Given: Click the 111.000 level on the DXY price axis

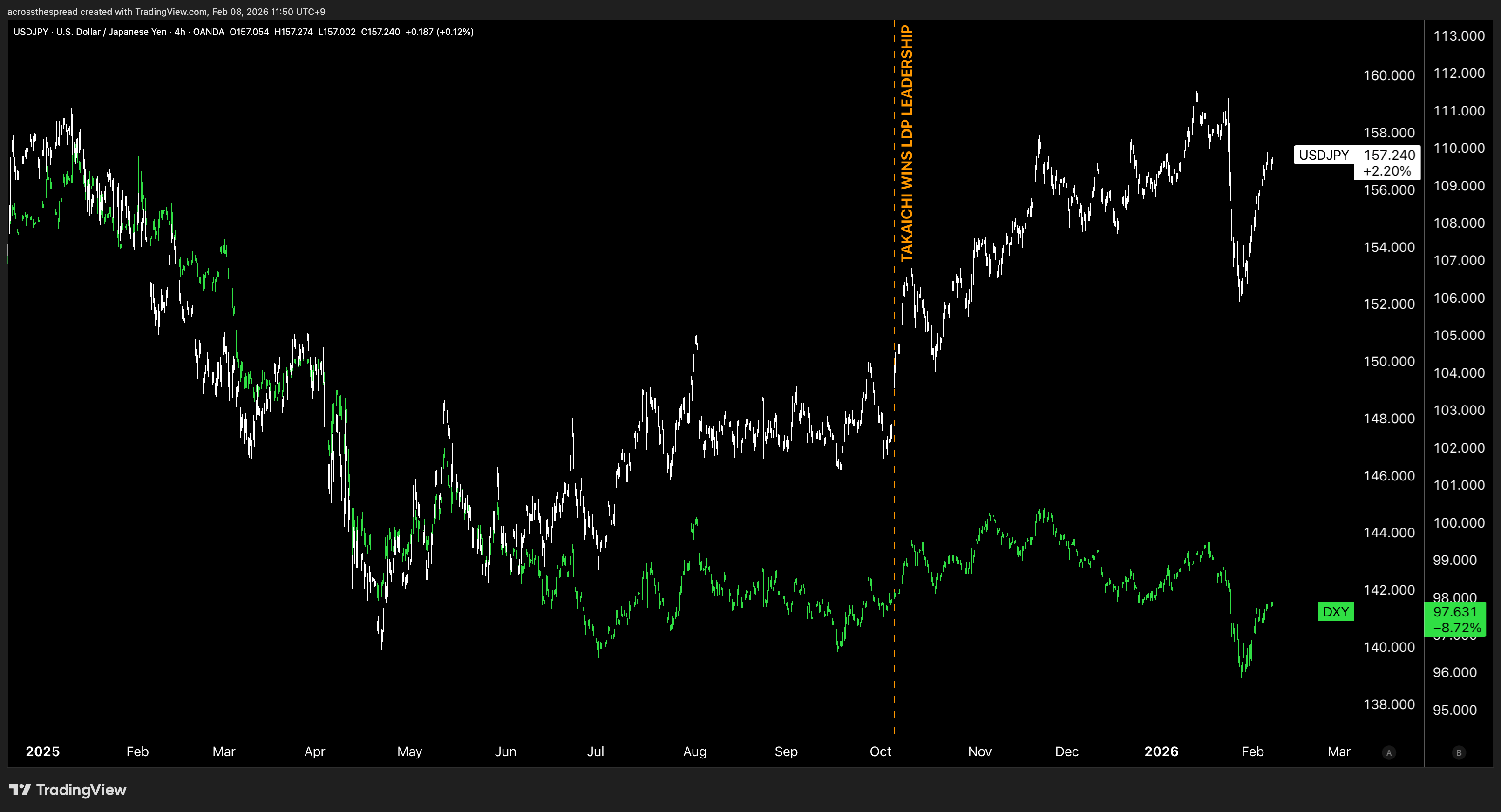Looking at the screenshot, I should pyautogui.click(x=1459, y=111).
